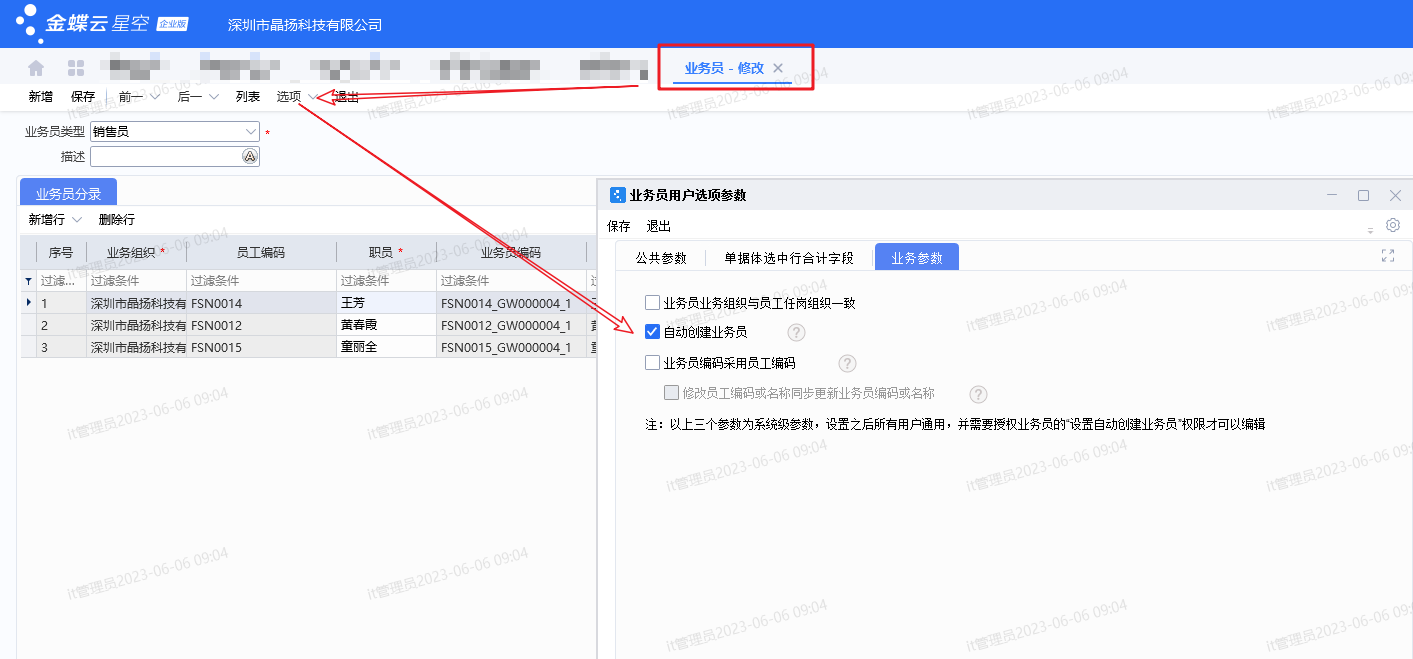This screenshot has width=1413, height=659.
Task: Open the all-apps grid icon
Action: 76,68
